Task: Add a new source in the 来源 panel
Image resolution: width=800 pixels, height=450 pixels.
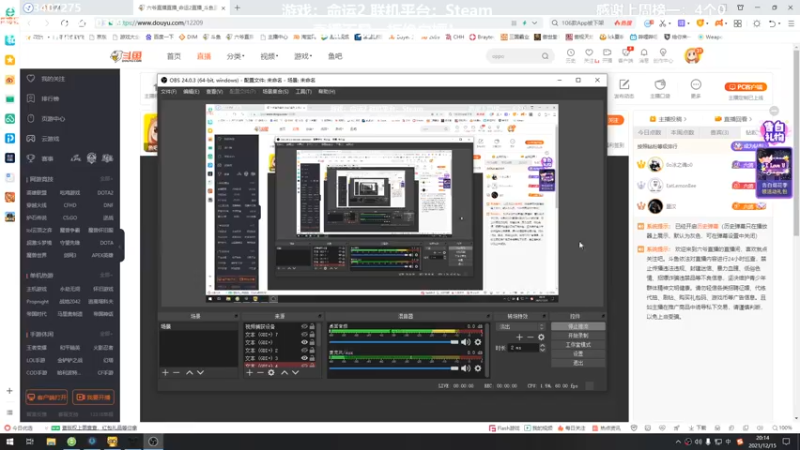Action: 249,373
